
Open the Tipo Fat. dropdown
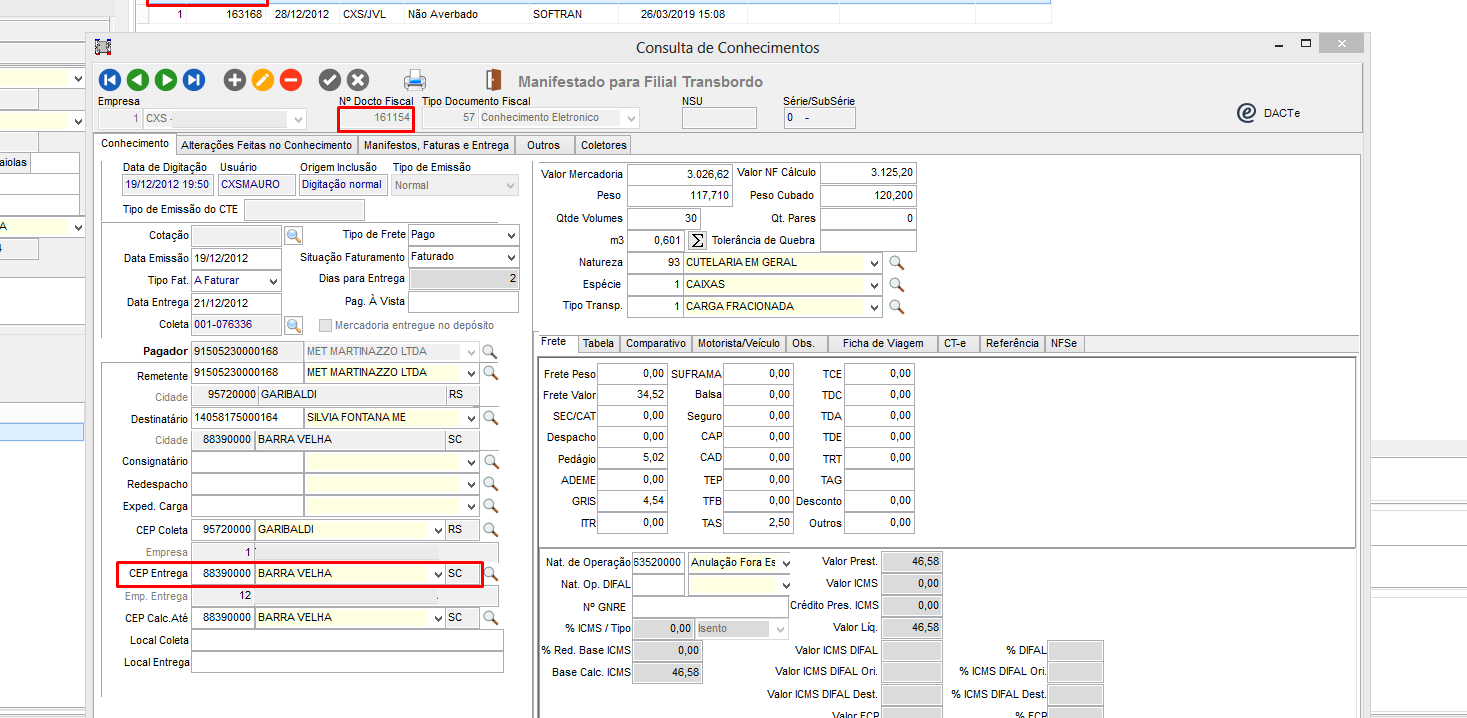tap(273, 280)
